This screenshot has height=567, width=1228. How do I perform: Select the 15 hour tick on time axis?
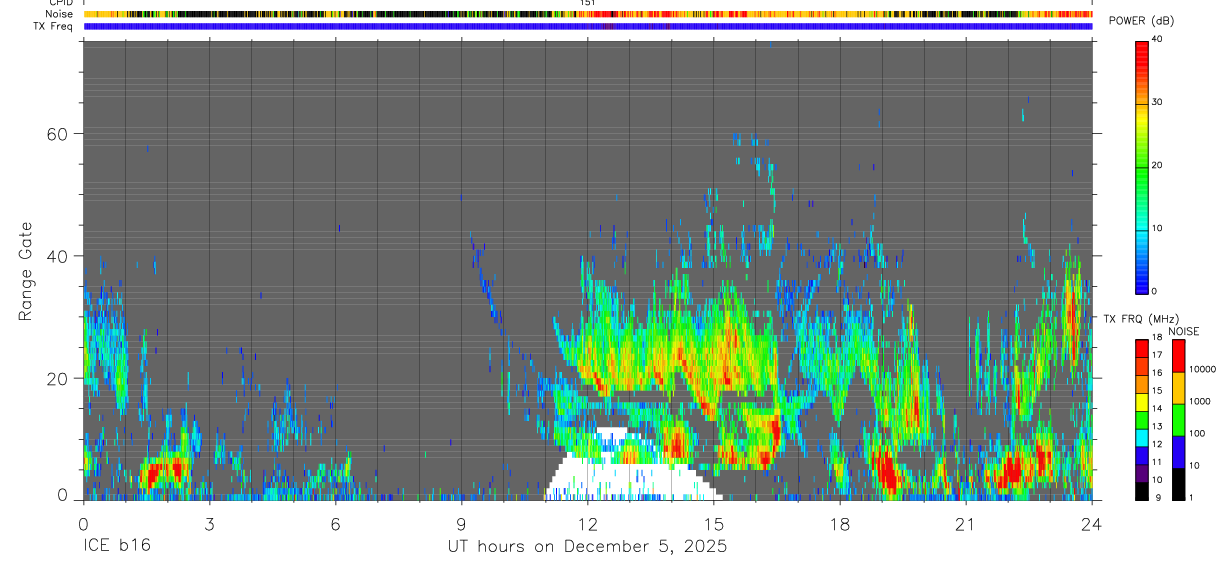(x=714, y=523)
